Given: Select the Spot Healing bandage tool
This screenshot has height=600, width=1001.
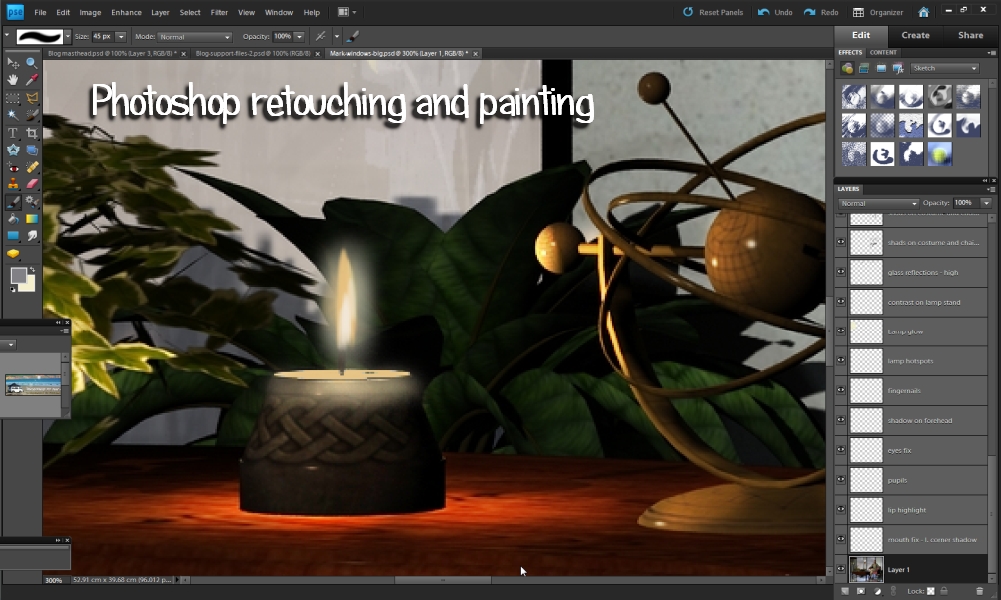Looking at the screenshot, I should tap(31, 167).
